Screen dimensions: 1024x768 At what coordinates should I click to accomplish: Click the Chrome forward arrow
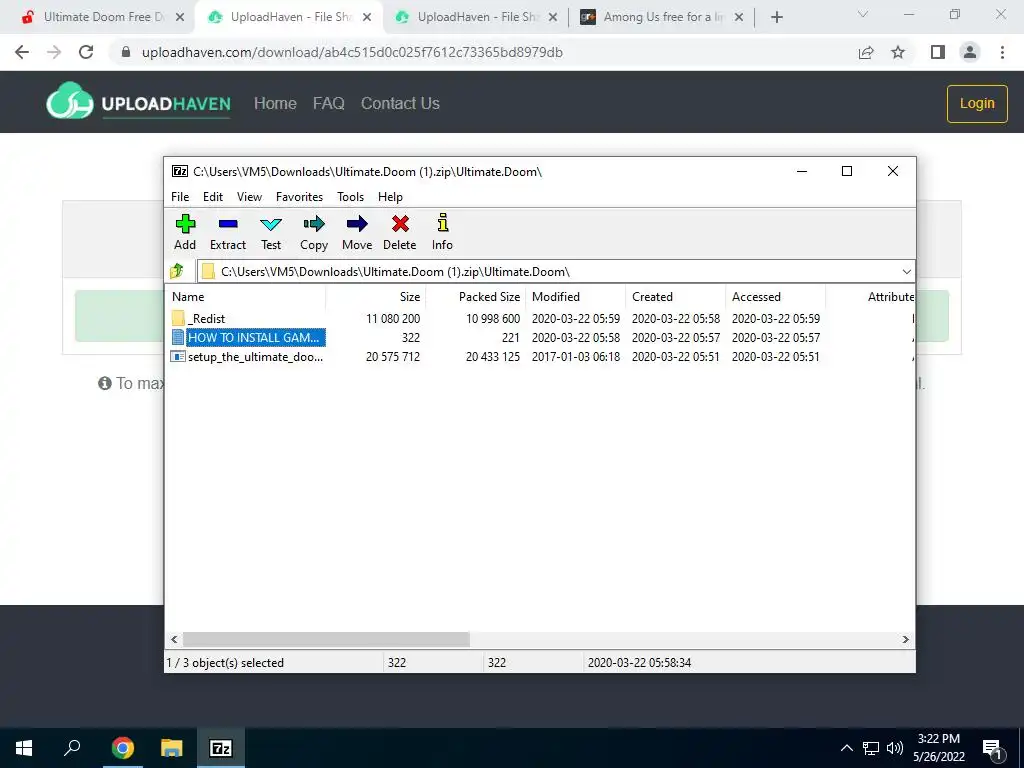point(54,52)
